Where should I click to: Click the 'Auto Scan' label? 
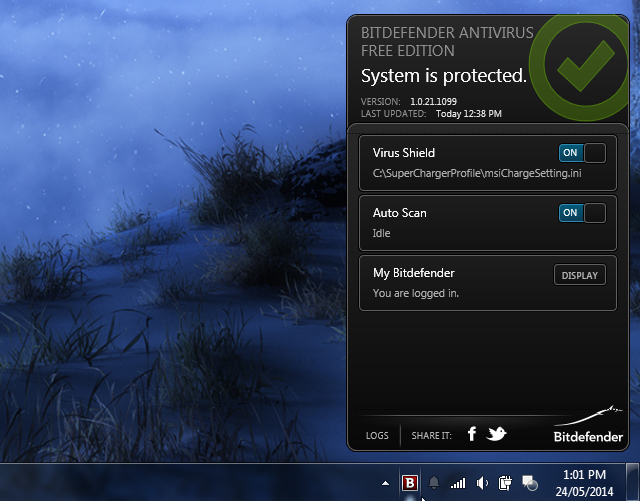[x=400, y=213]
